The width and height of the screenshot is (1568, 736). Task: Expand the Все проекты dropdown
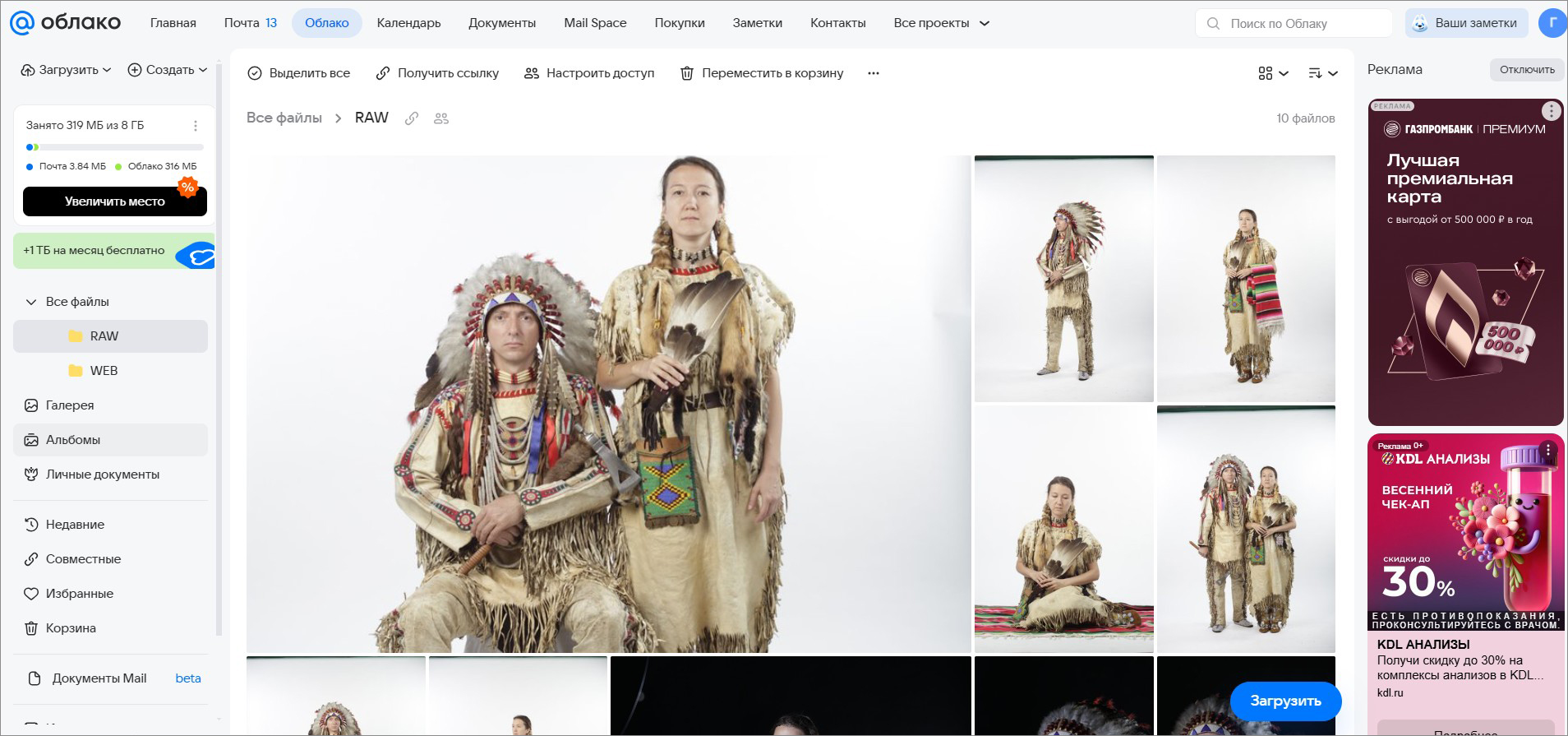click(x=941, y=23)
